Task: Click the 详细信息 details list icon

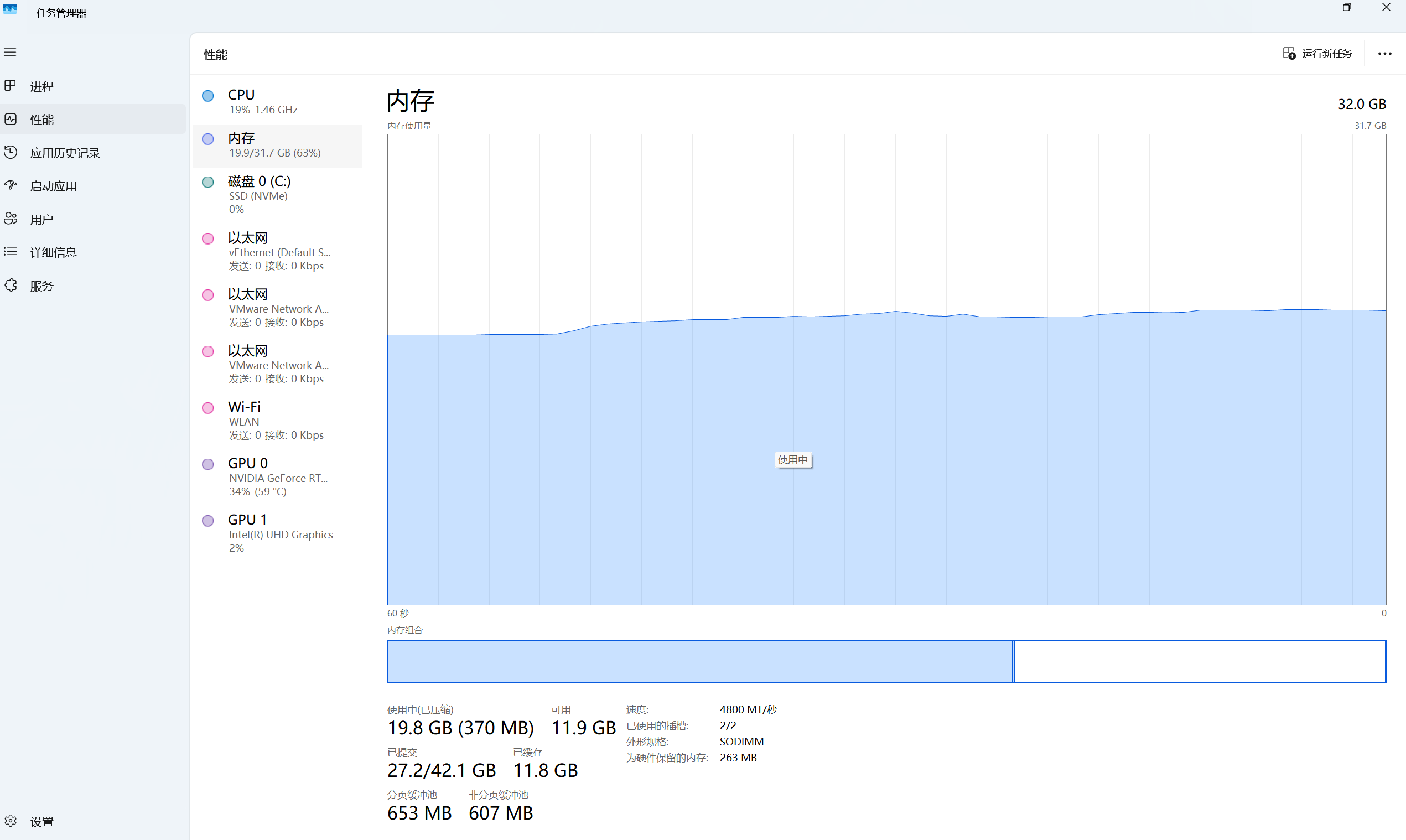Action: click(x=10, y=251)
